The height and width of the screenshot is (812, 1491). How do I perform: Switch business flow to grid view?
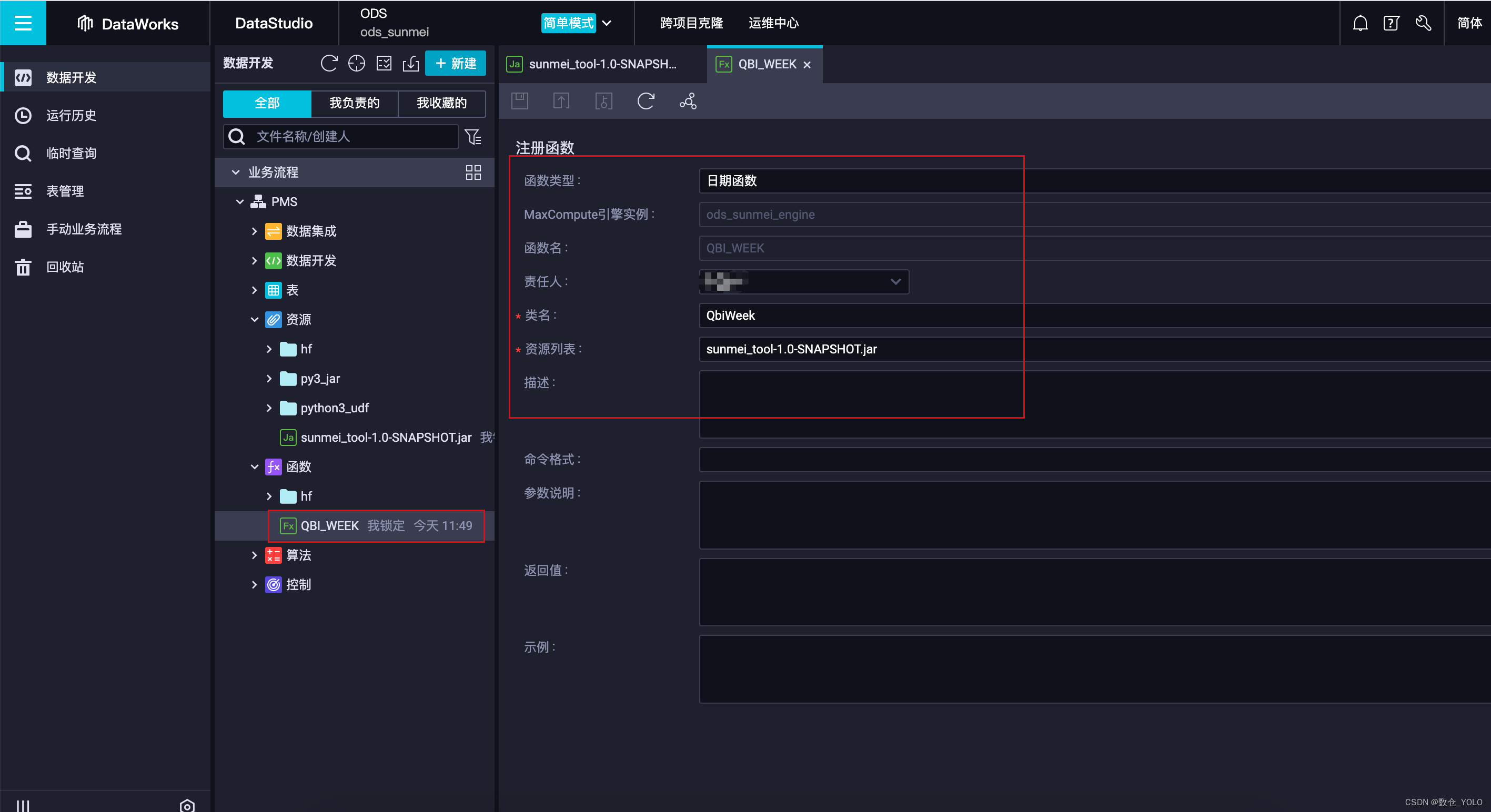click(x=473, y=172)
